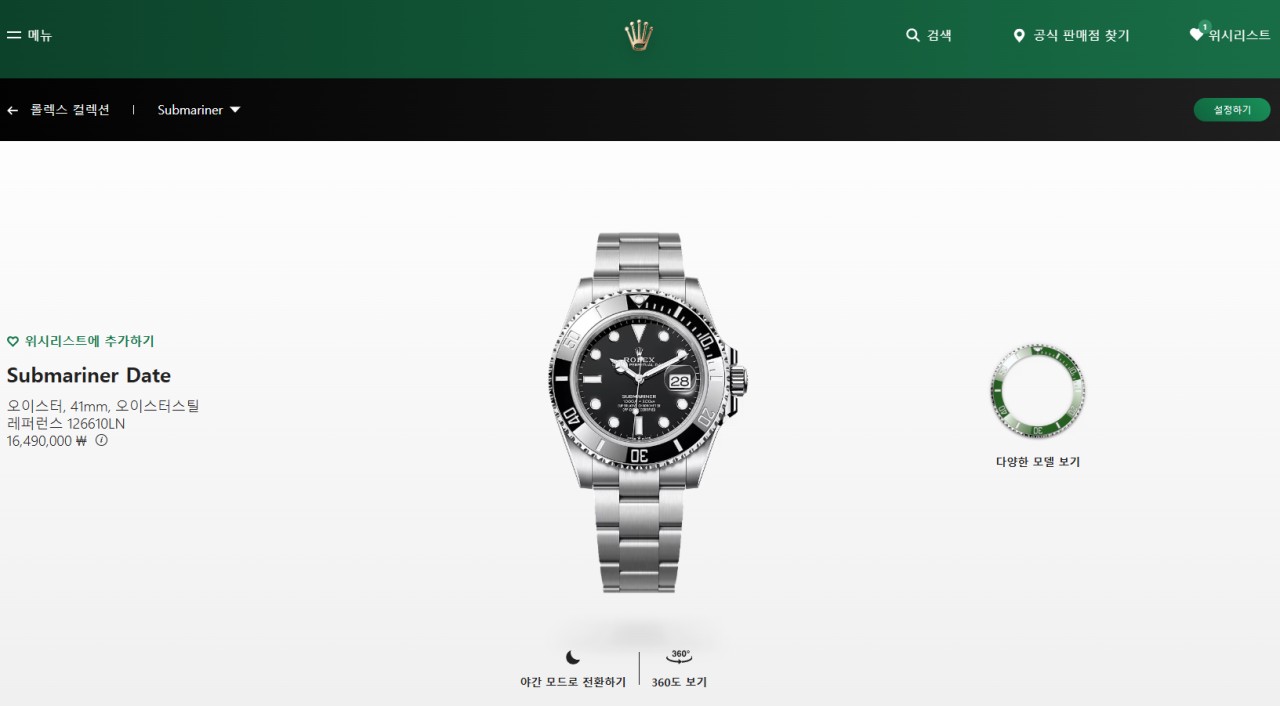Viewport: 1280px width, 706px height.
Task: Click 공식 판매점 찾기 link
Action: pyautogui.click(x=1081, y=36)
